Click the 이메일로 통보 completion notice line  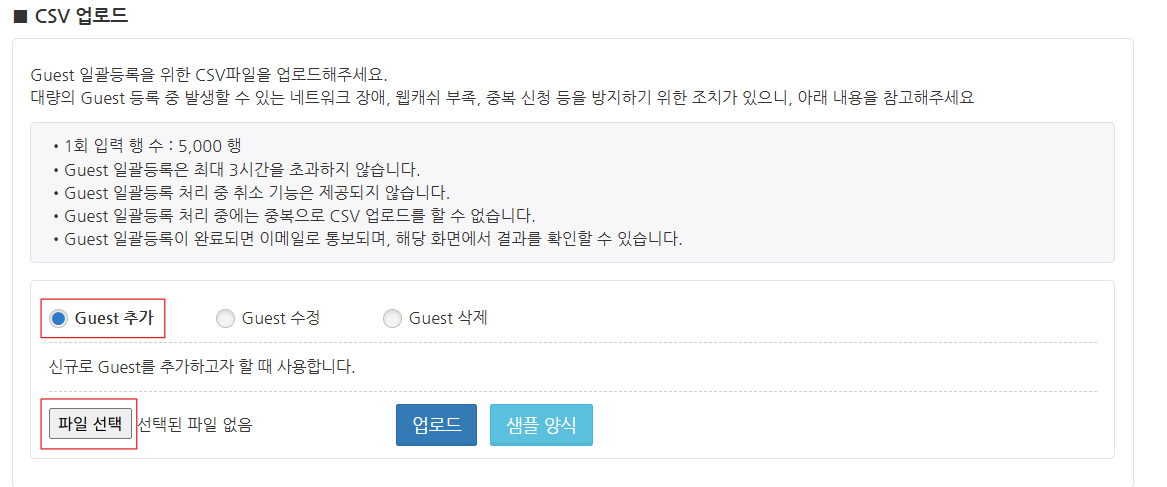(x=367, y=240)
